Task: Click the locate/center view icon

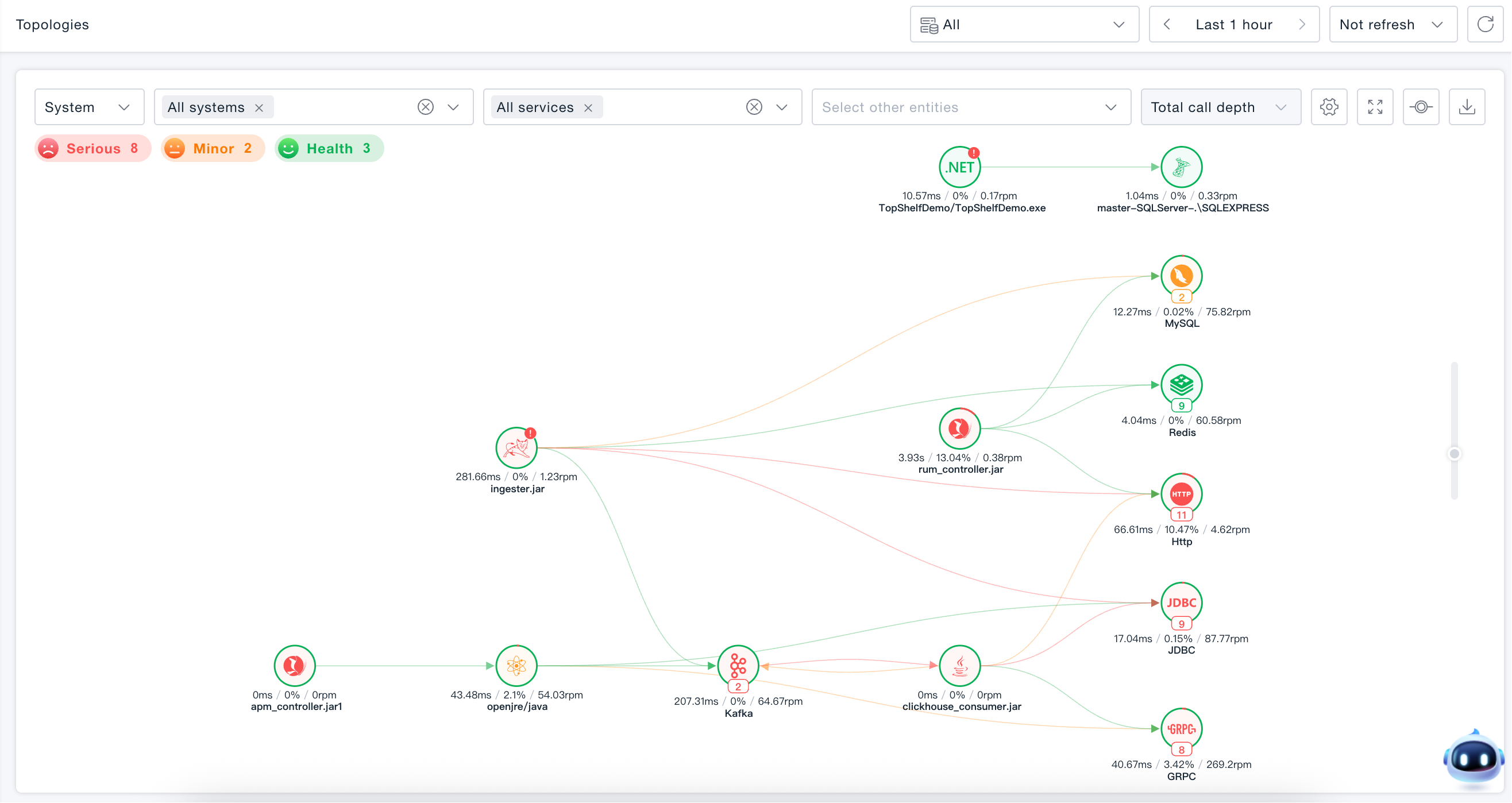Action: (1421, 107)
